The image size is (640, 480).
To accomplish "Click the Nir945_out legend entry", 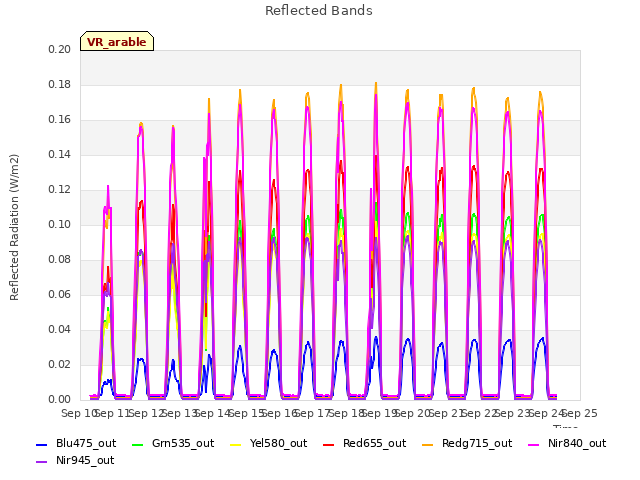I will (75, 461).
